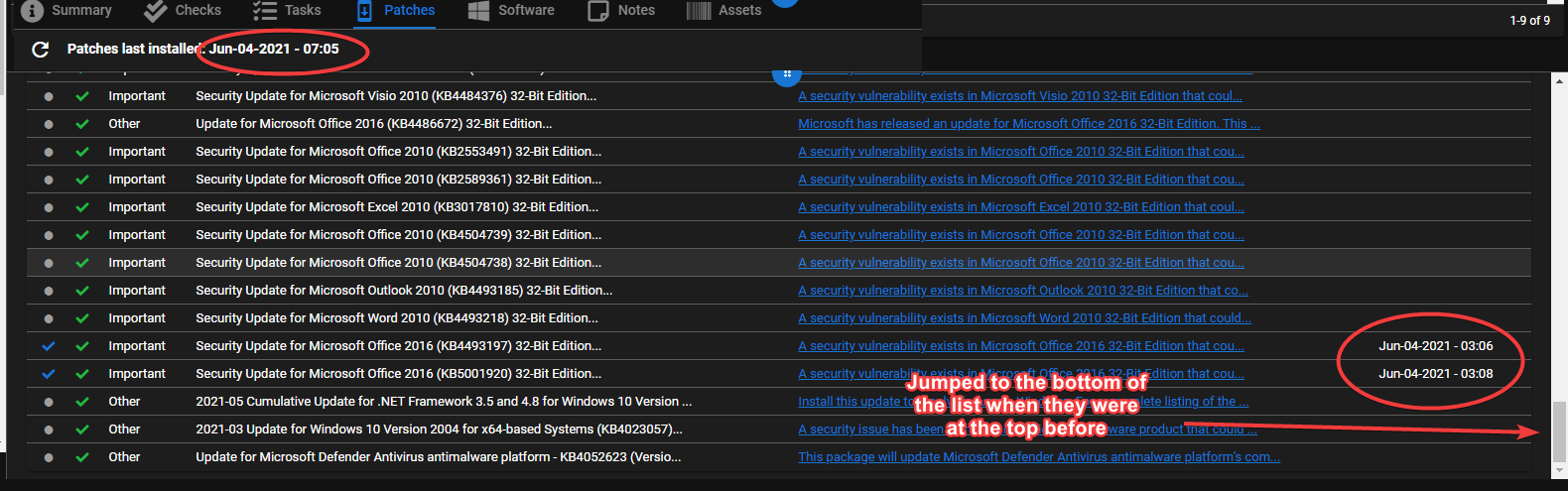Click status dot for Excel 2010 KB3017810 row

coord(49,207)
